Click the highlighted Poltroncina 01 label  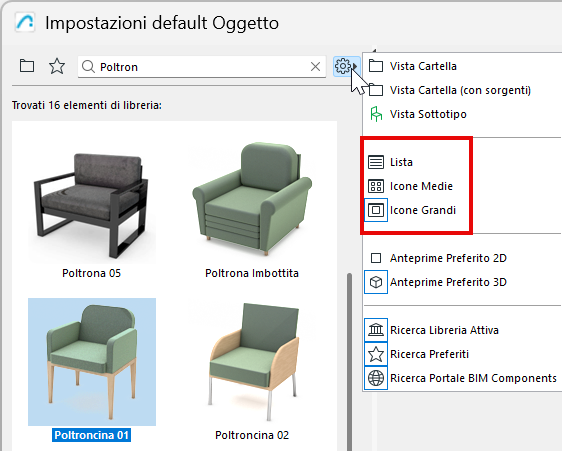click(x=91, y=435)
